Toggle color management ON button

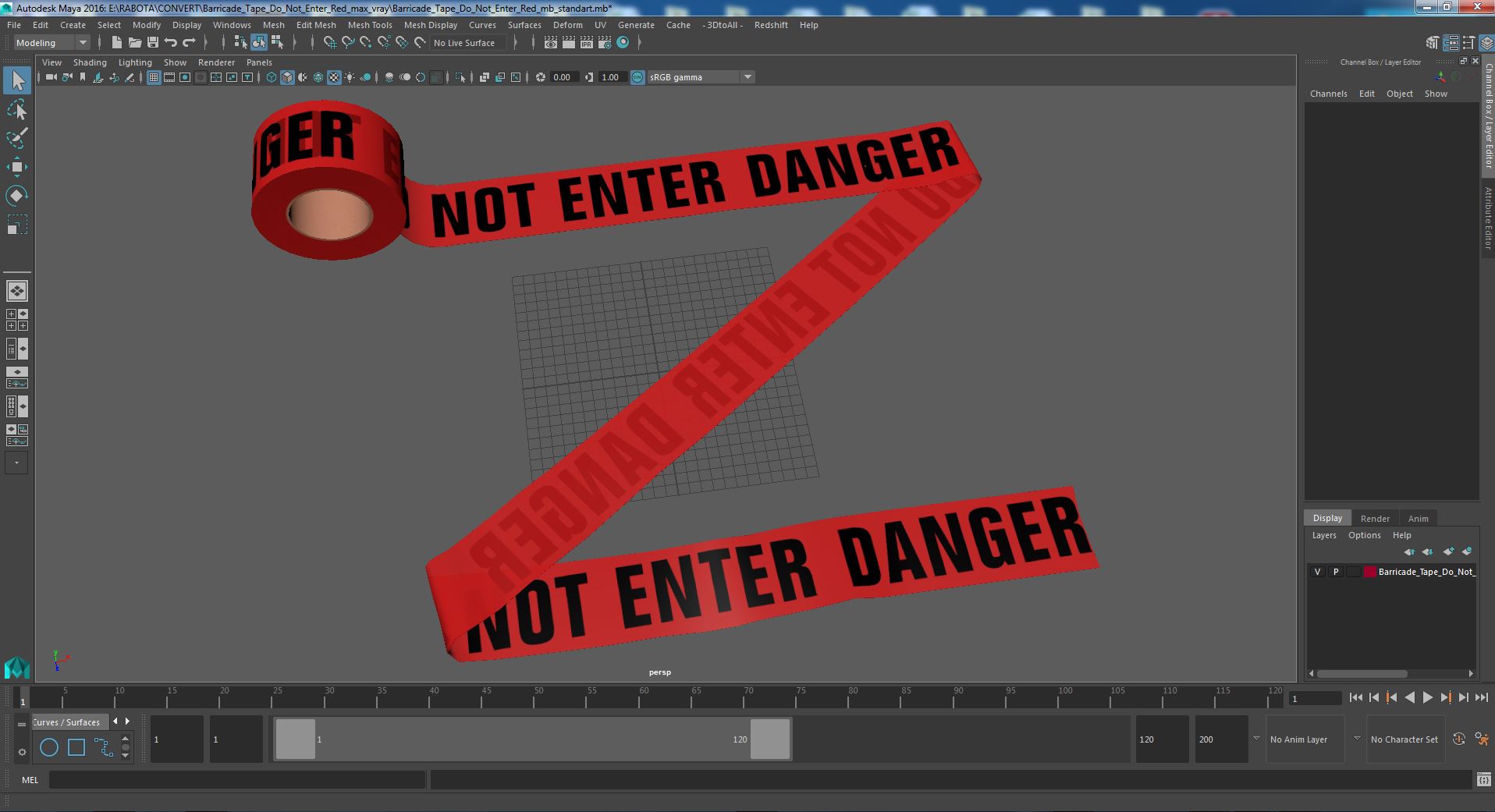tap(637, 77)
